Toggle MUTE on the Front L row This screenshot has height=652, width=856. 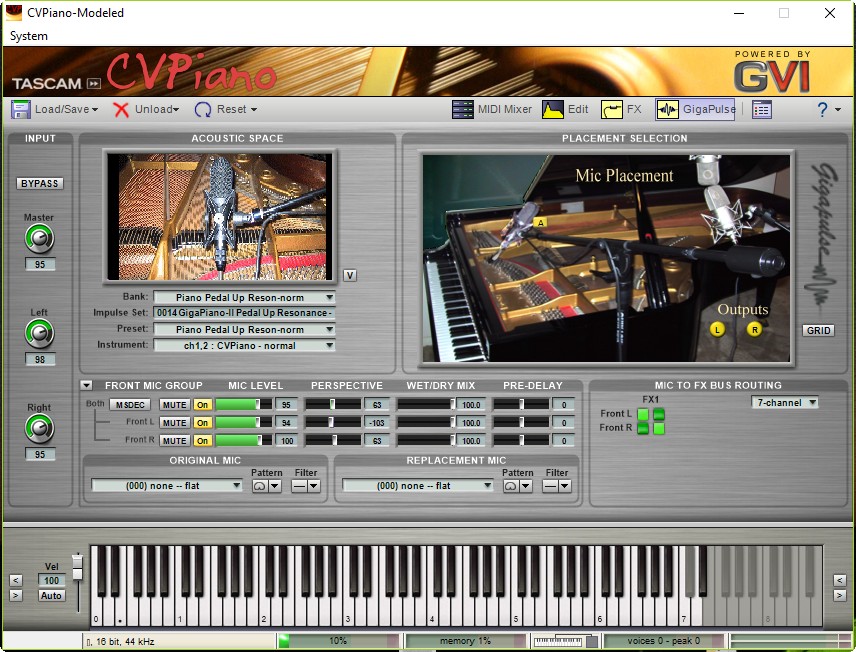click(x=174, y=423)
